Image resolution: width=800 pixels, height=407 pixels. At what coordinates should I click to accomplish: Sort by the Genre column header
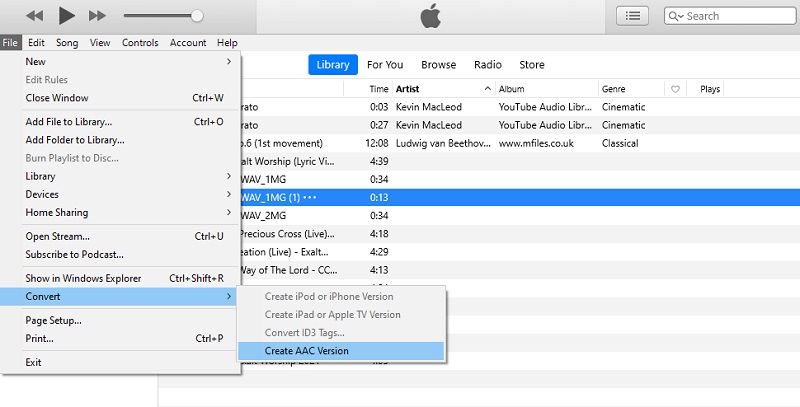tap(613, 89)
